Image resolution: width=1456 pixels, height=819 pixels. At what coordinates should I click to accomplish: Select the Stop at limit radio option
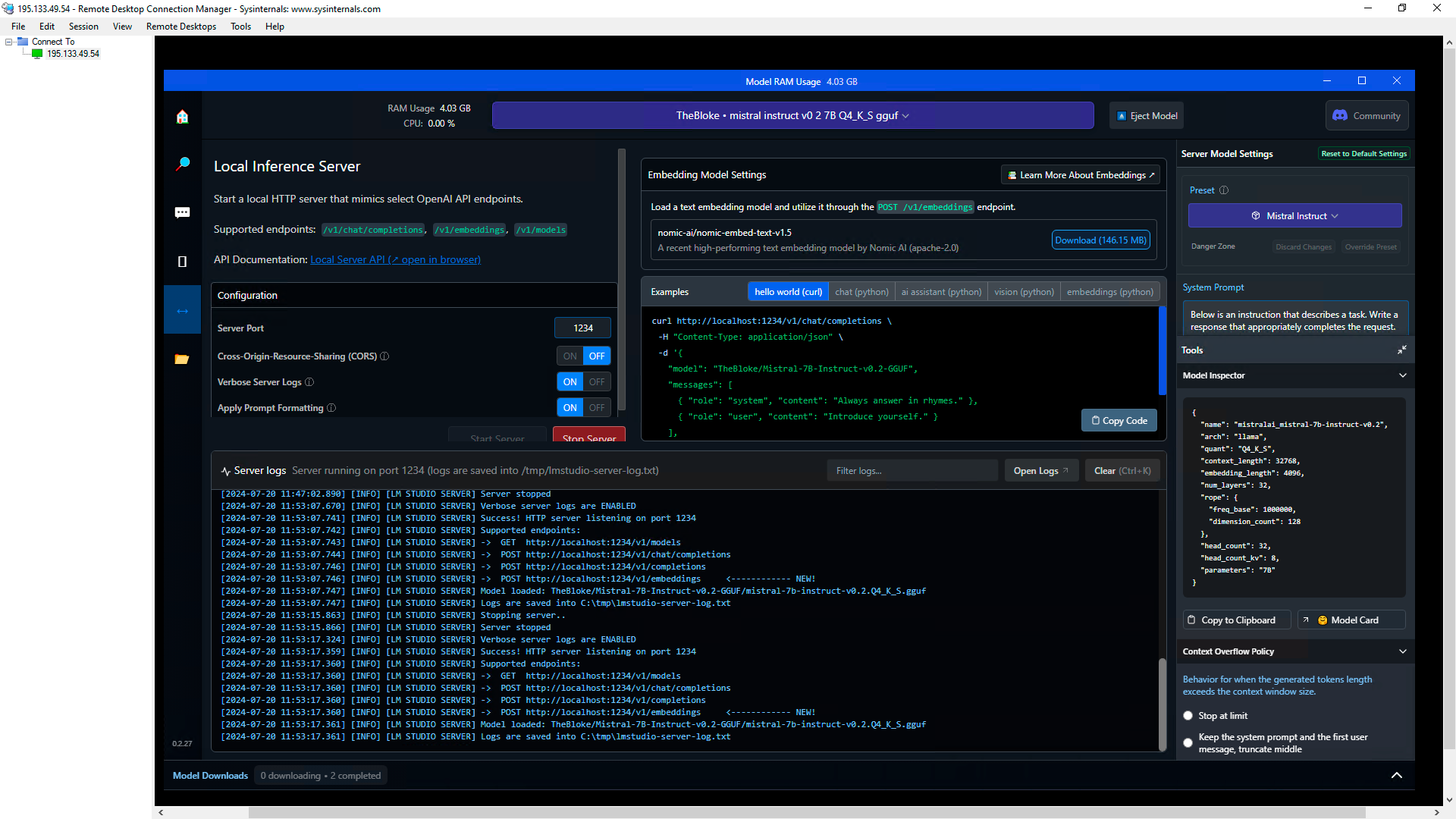tap(1188, 716)
